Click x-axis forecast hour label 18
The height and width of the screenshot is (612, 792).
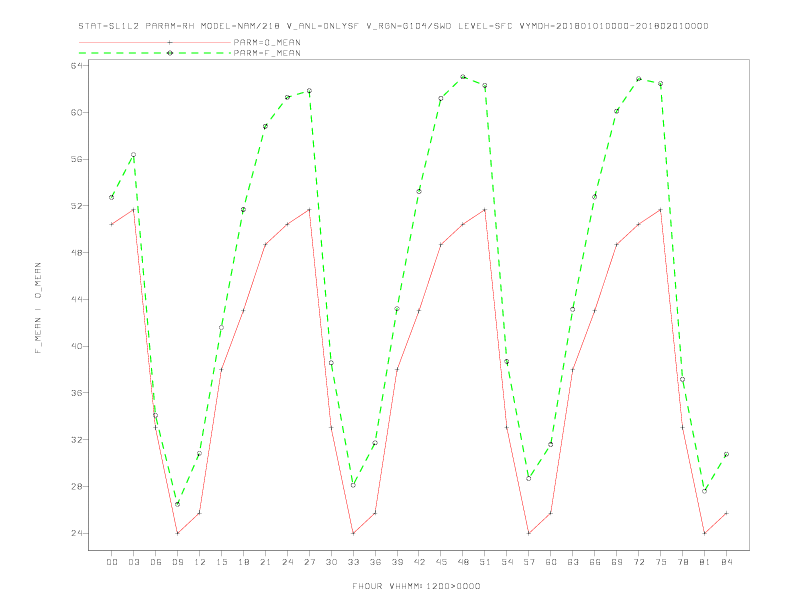coord(243,562)
